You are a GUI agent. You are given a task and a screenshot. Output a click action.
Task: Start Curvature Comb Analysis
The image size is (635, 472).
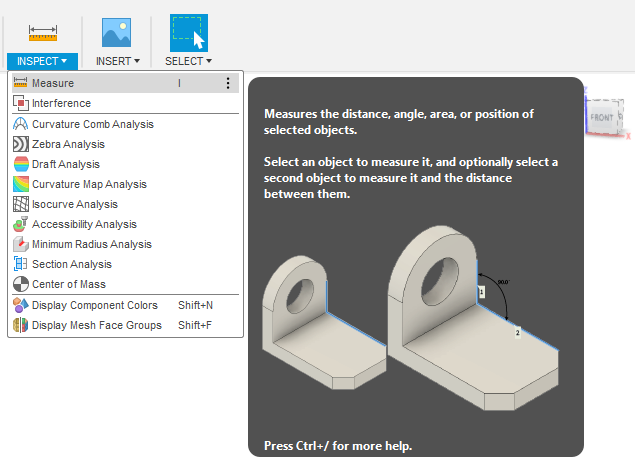tap(92, 124)
